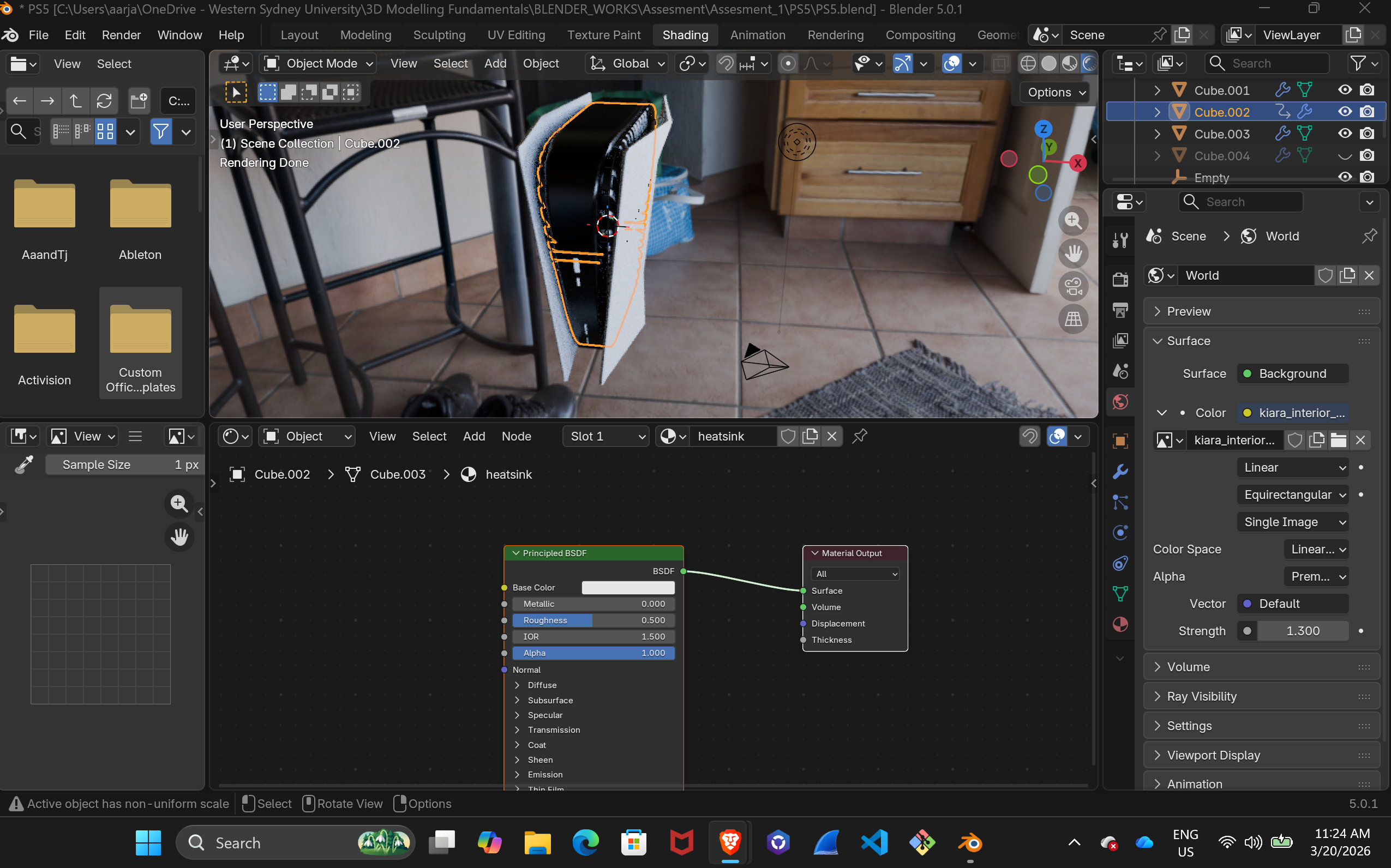Hide Cube.001 with eye icon
This screenshot has width=1391, height=868.
click(x=1345, y=90)
